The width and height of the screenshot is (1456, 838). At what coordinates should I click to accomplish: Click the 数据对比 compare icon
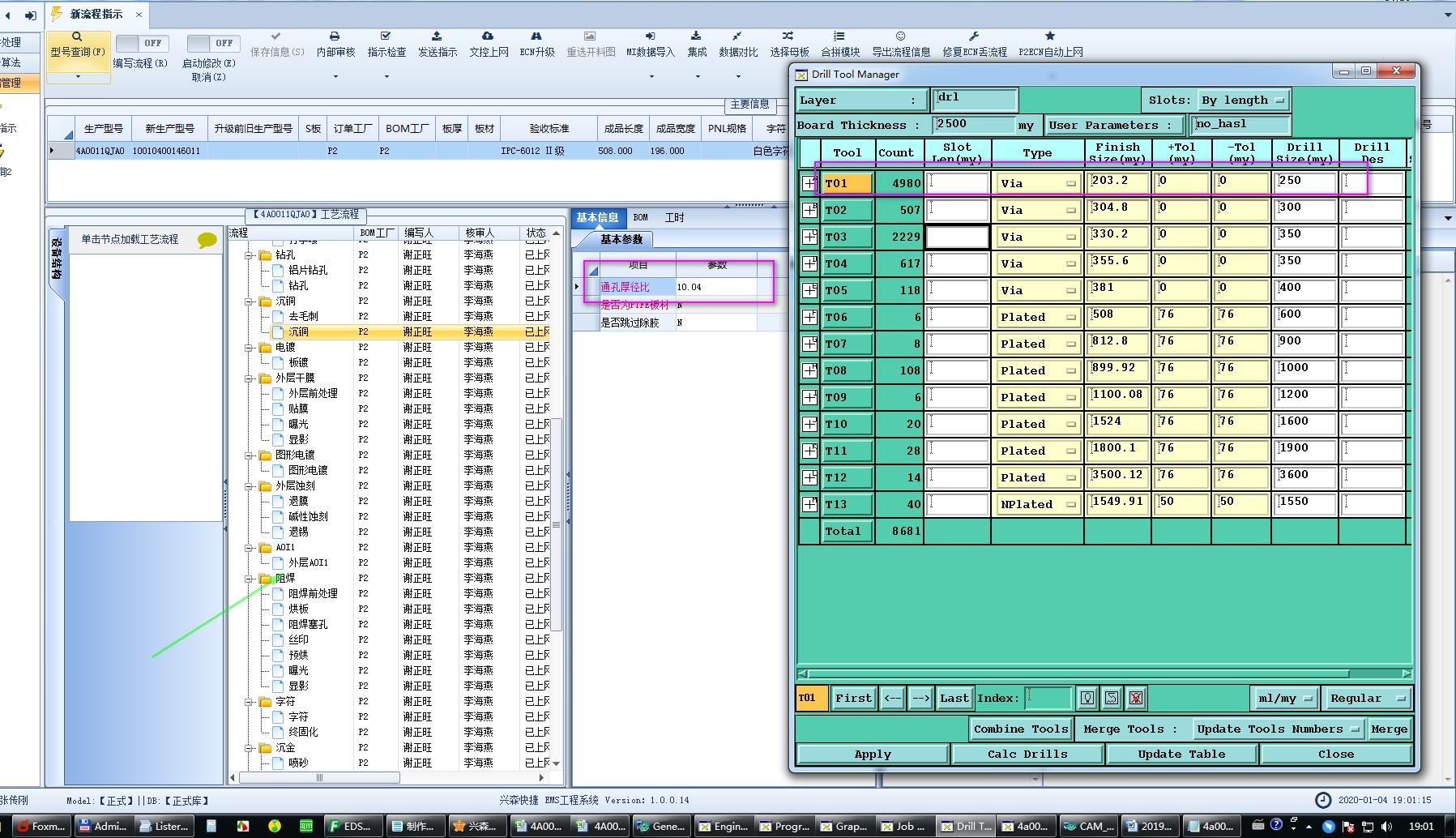click(737, 36)
